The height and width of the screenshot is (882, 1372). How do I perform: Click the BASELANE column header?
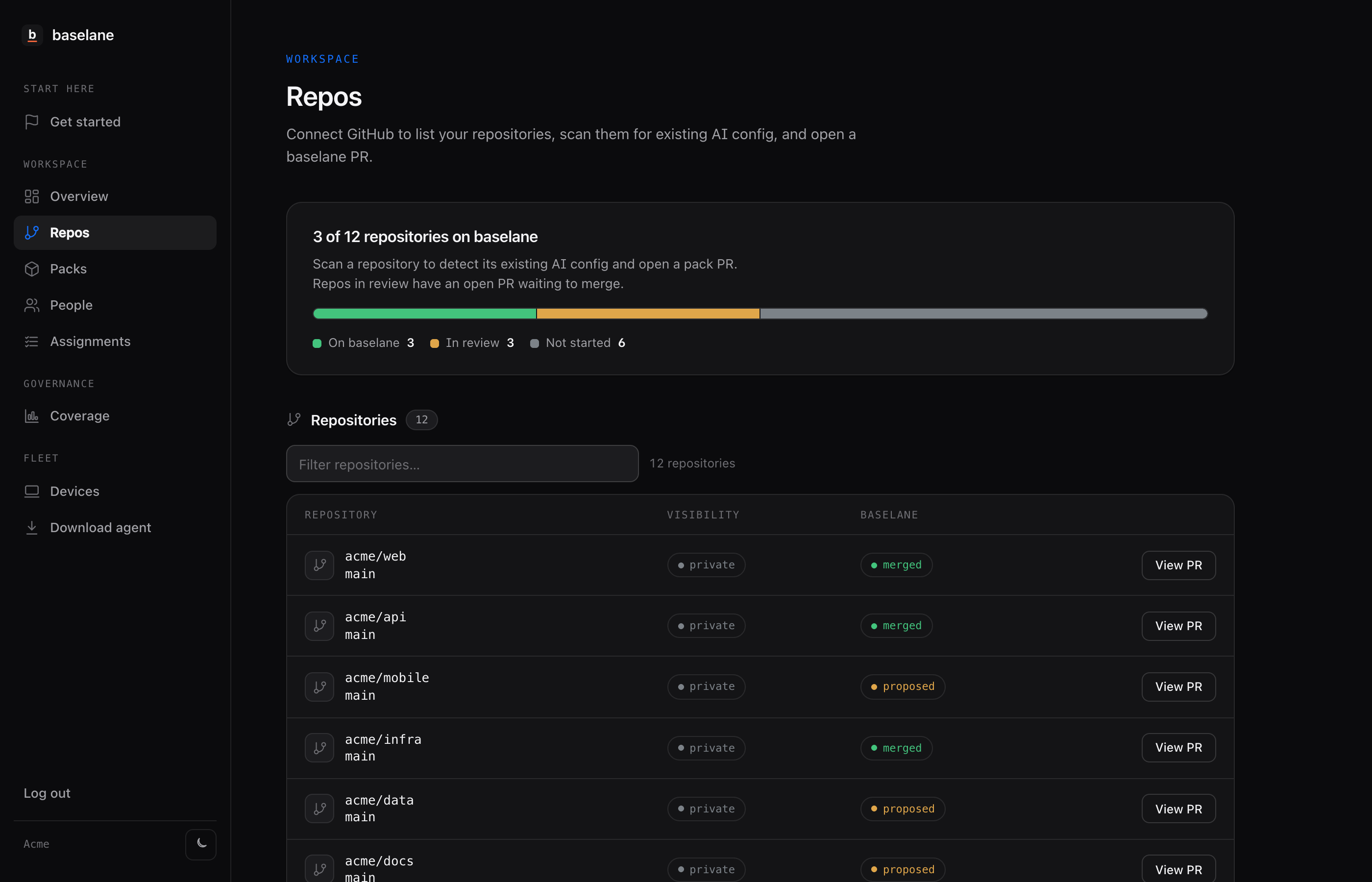[x=889, y=515]
